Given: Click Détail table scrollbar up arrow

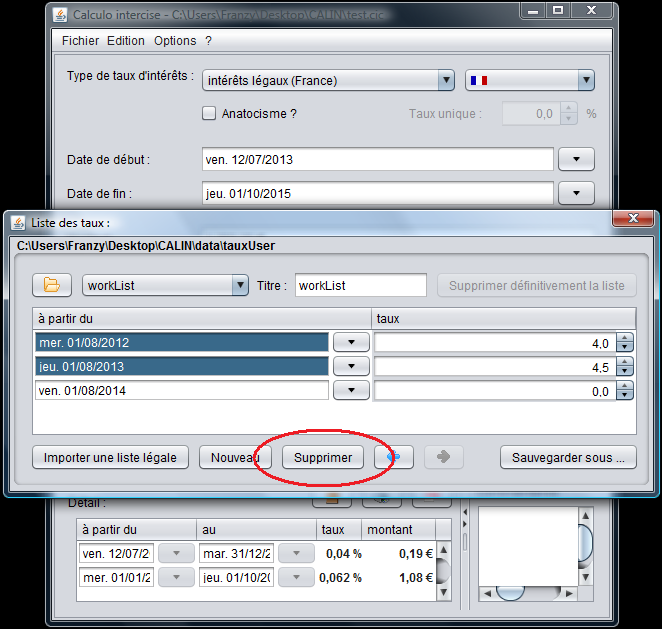Looking at the screenshot, I should pos(443,550).
